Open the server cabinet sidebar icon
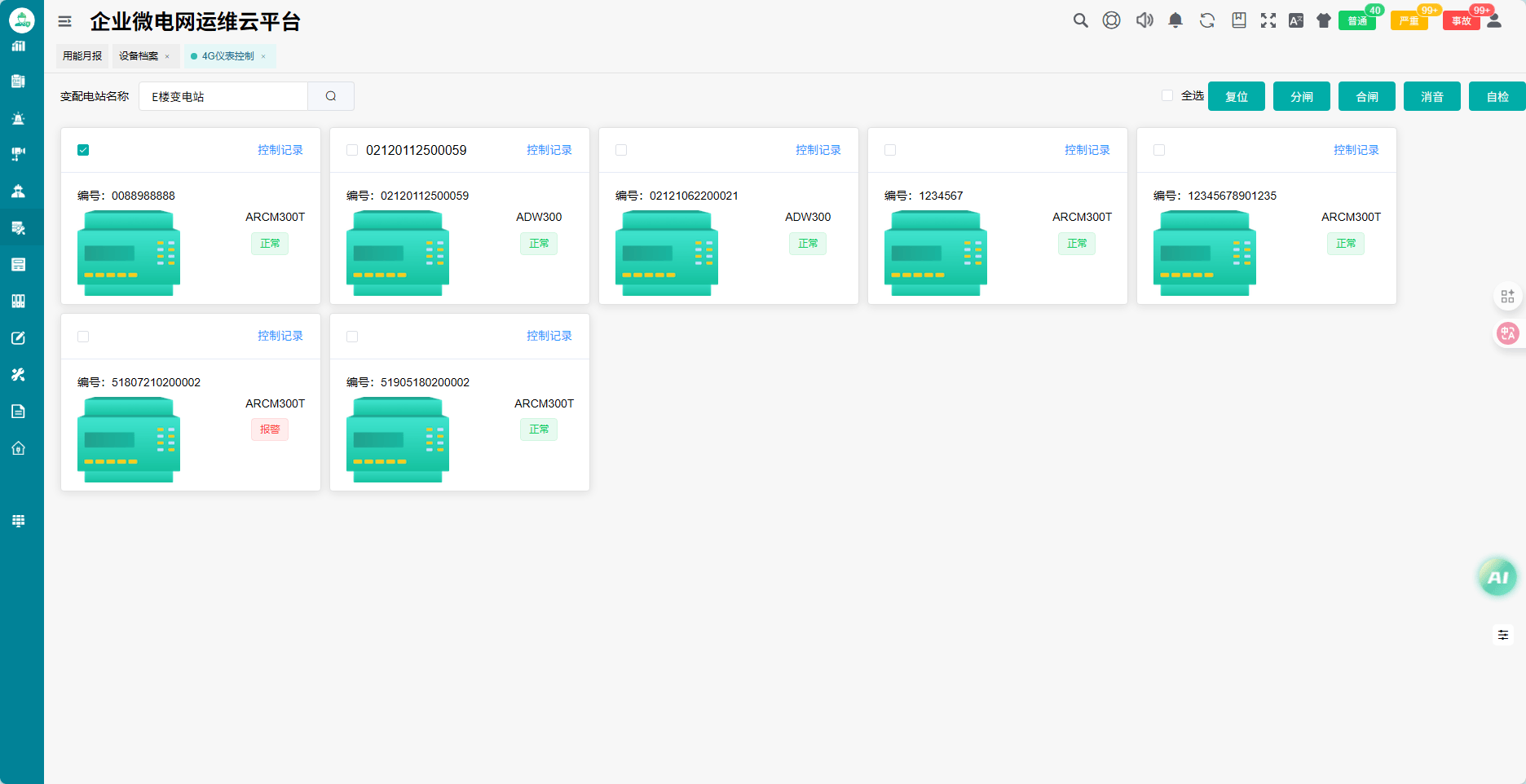This screenshot has height=784, width=1526. [18, 265]
